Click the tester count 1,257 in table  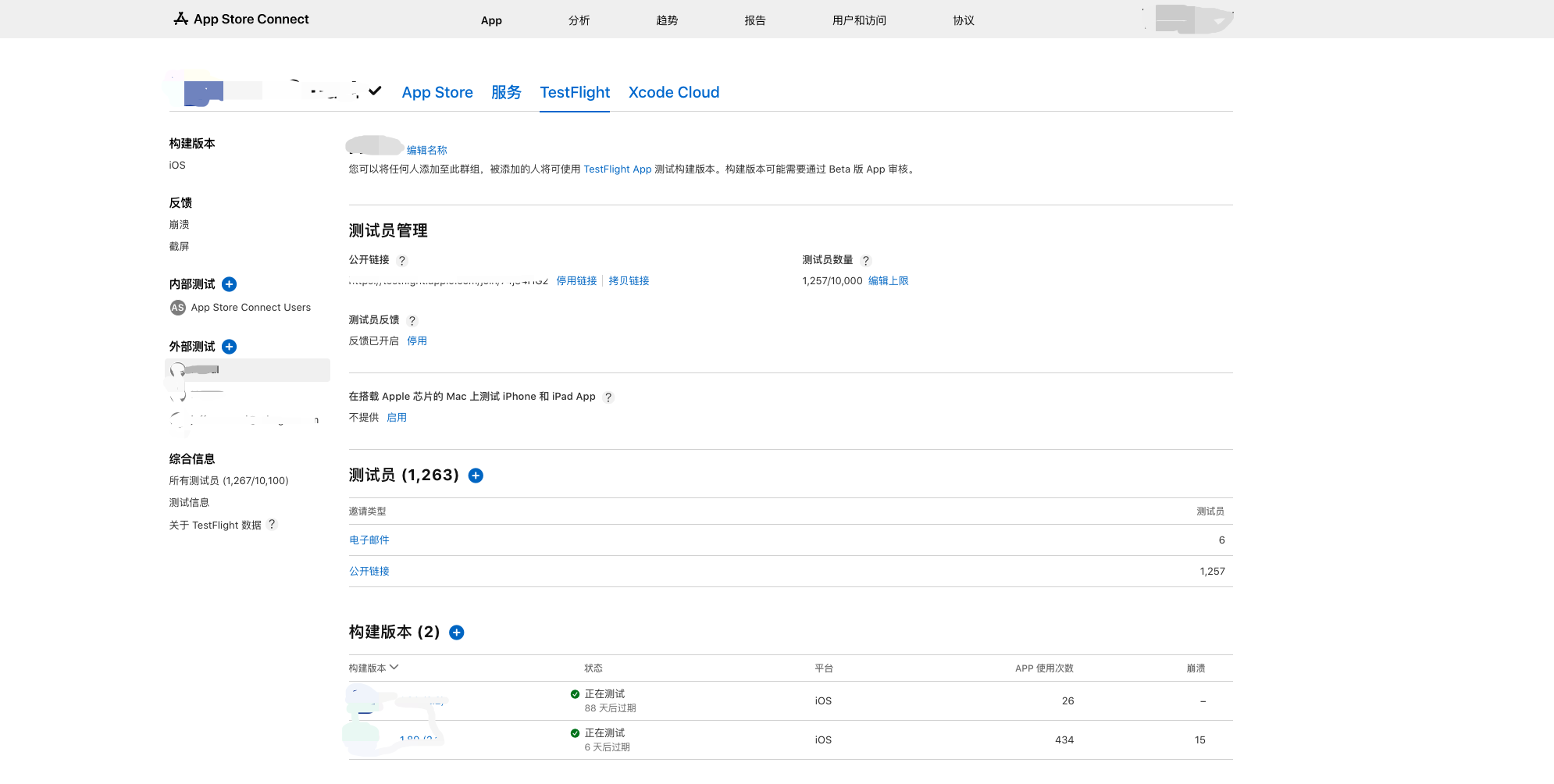1213,572
